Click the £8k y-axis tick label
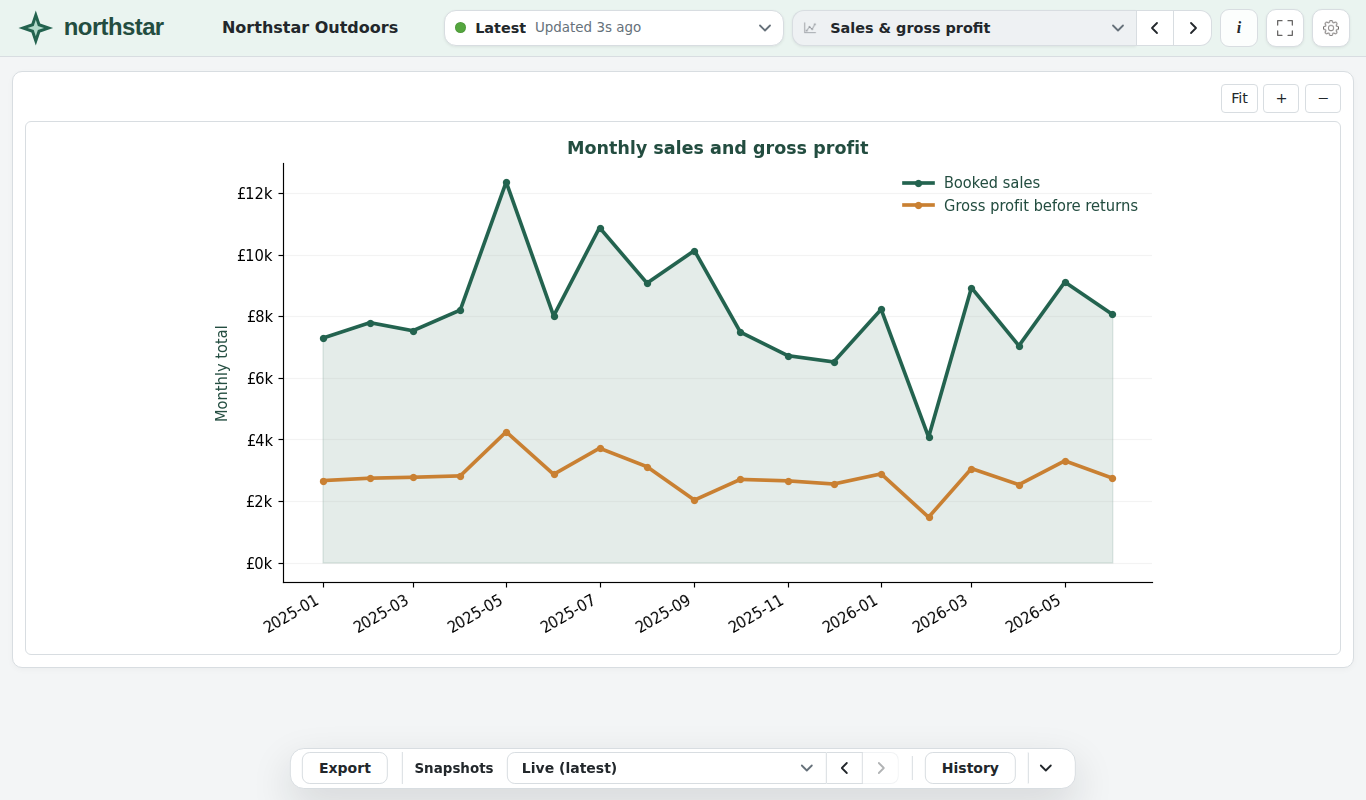Image resolution: width=1366 pixels, height=800 pixels. click(x=259, y=317)
